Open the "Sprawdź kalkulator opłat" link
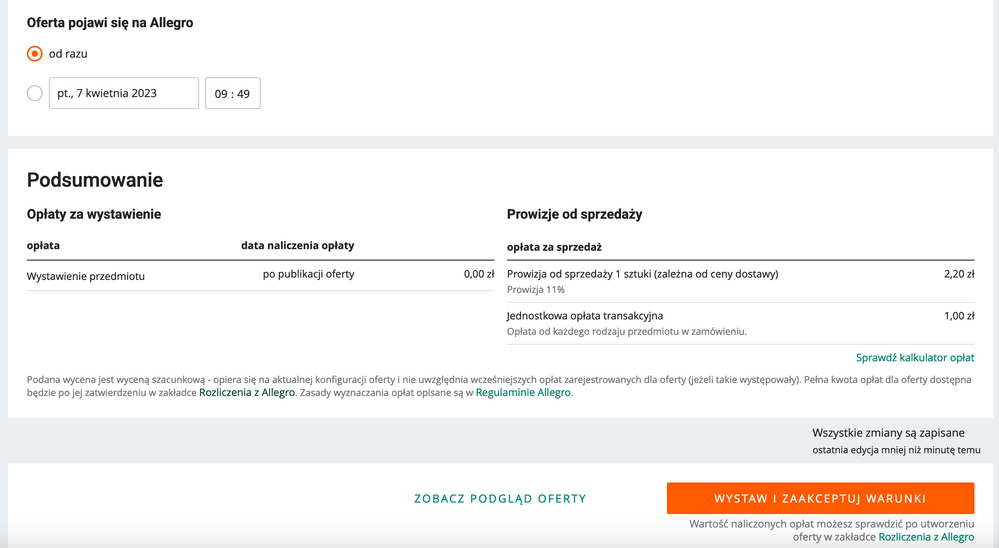This screenshot has height=548, width=999. (914, 357)
